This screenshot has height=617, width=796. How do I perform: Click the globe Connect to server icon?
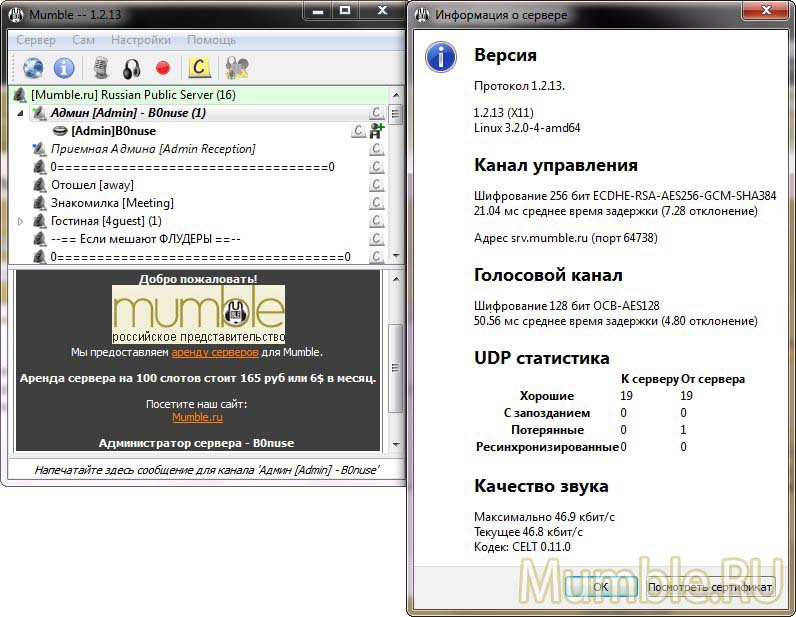point(34,68)
